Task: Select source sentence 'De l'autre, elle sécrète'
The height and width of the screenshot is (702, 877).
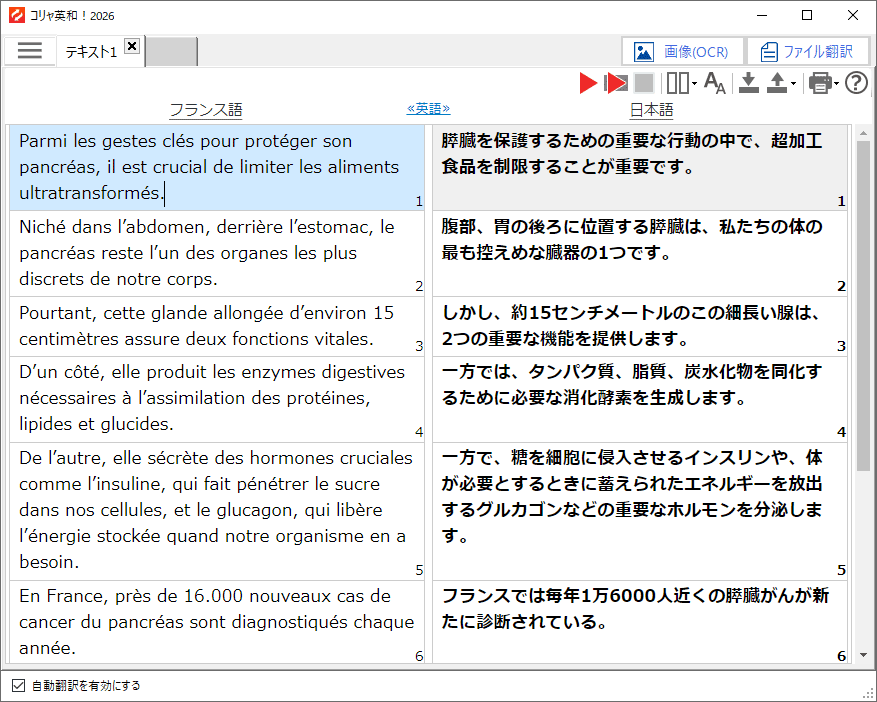Action: pyautogui.click(x=217, y=511)
